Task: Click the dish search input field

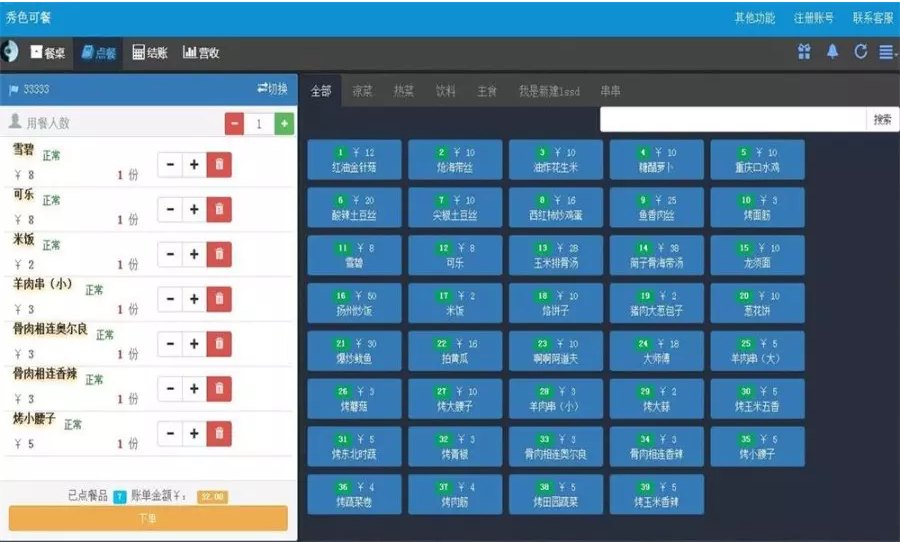Action: (x=732, y=119)
